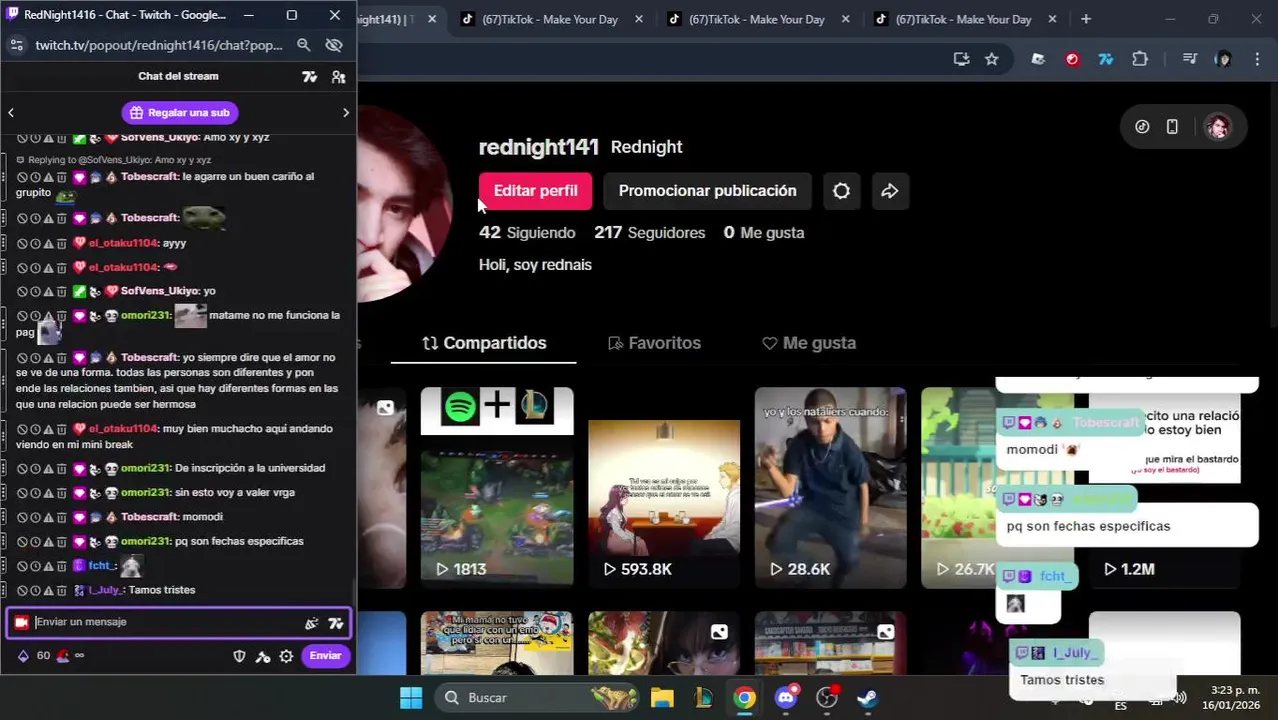Share TikTok profile with arrow icon
The image size is (1278, 720).
pyautogui.click(x=889, y=191)
